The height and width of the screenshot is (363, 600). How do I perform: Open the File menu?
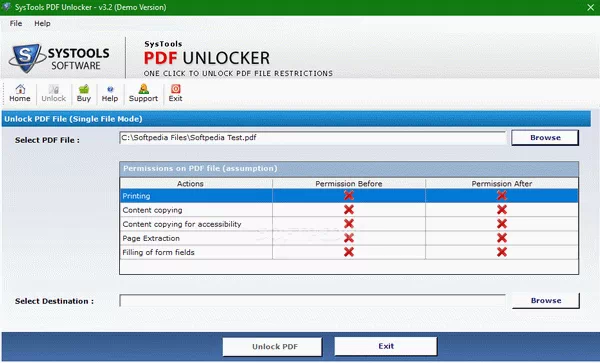pos(16,23)
